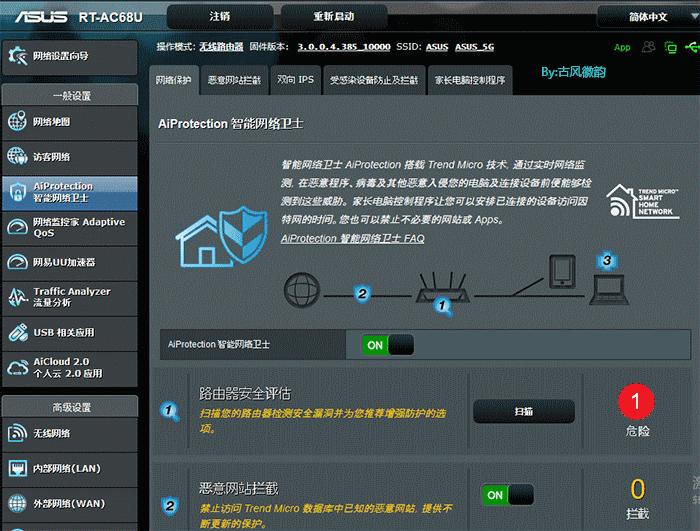The height and width of the screenshot is (531, 700).
Task: Click the operation mode wireless router link
Action: [221, 47]
